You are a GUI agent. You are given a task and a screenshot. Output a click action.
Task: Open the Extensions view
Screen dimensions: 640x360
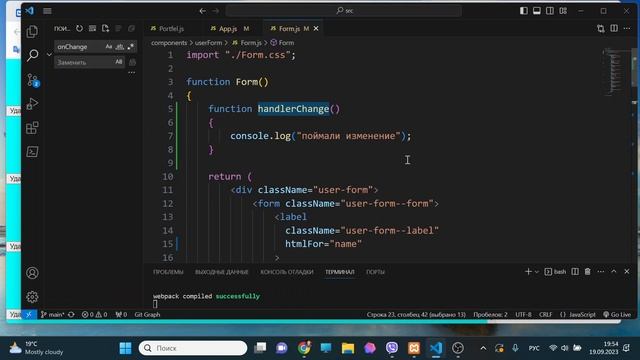(x=32, y=128)
